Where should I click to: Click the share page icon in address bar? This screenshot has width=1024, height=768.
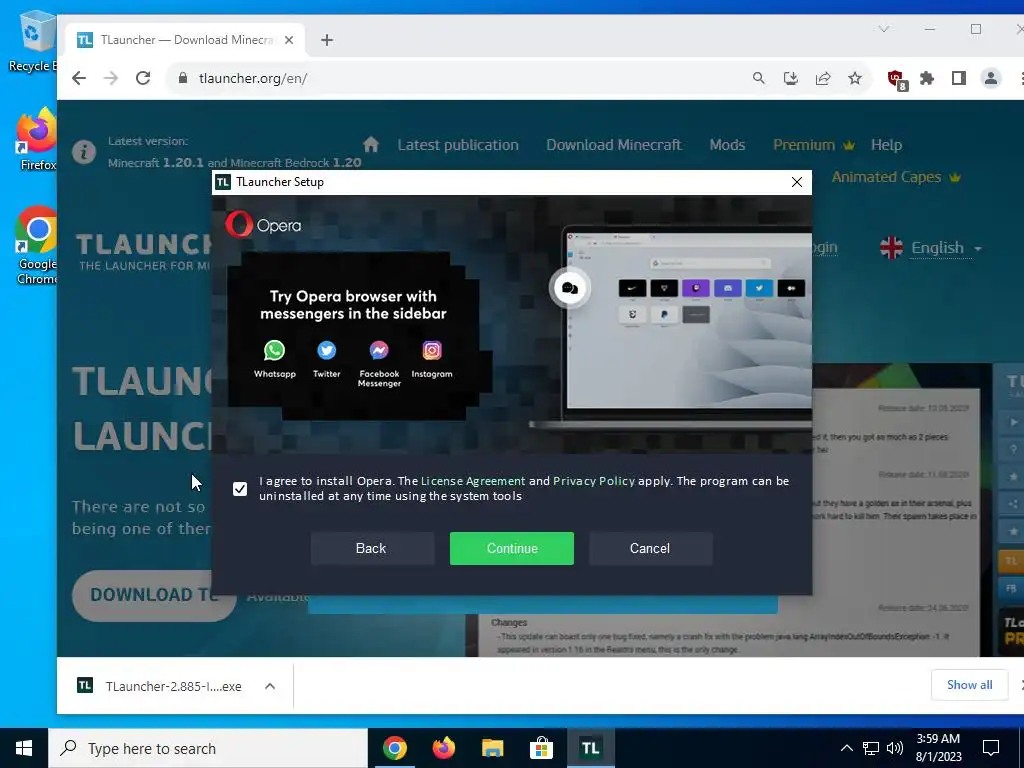coord(823,78)
